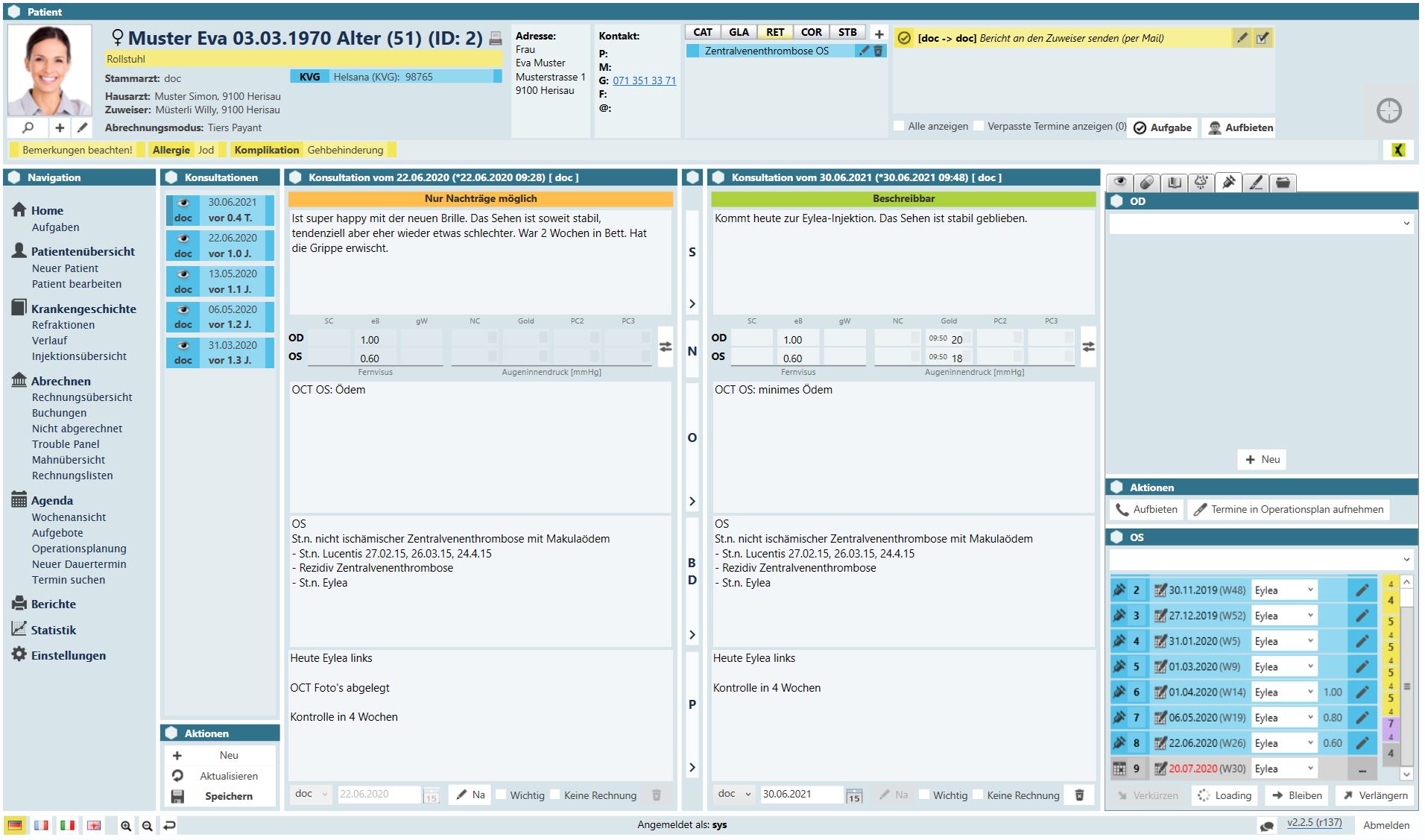Click the purple 7 interval marker
Image resolution: width=1425 pixels, height=840 pixels.
pyautogui.click(x=1390, y=724)
